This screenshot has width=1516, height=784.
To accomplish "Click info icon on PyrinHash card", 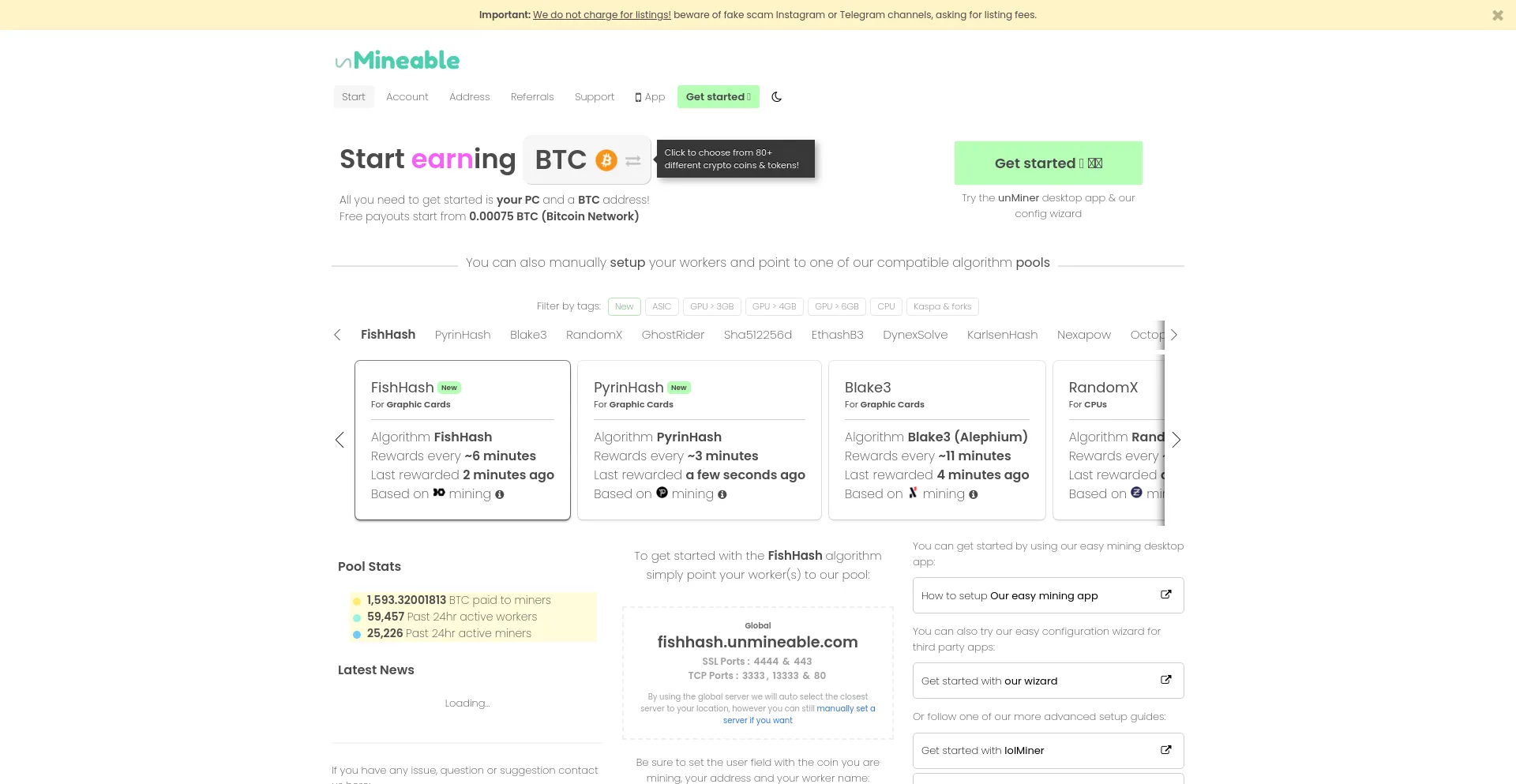I will [x=722, y=494].
